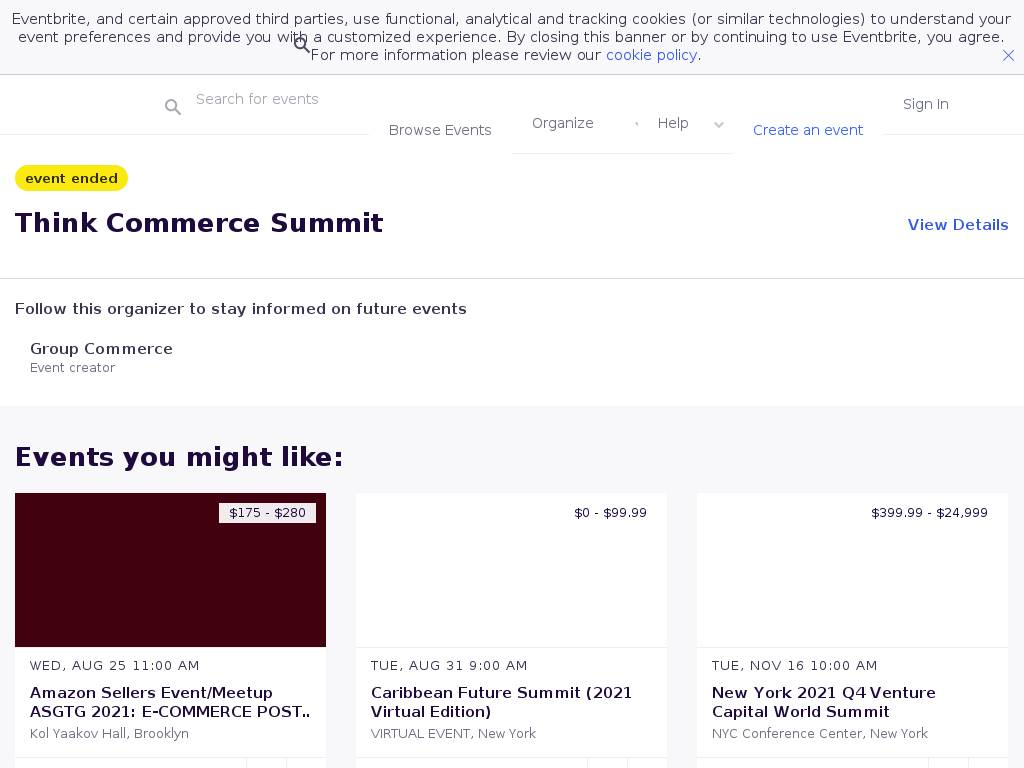Open the Group Commerce organizer profile
The height and width of the screenshot is (768, 1024).
tap(101, 349)
